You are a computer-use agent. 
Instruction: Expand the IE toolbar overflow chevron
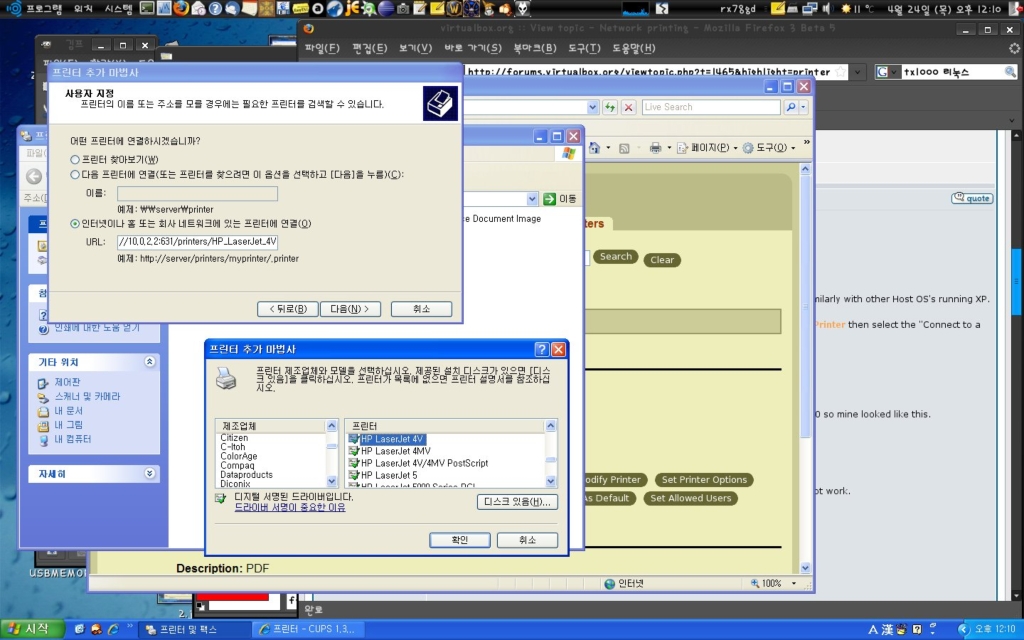[807, 142]
